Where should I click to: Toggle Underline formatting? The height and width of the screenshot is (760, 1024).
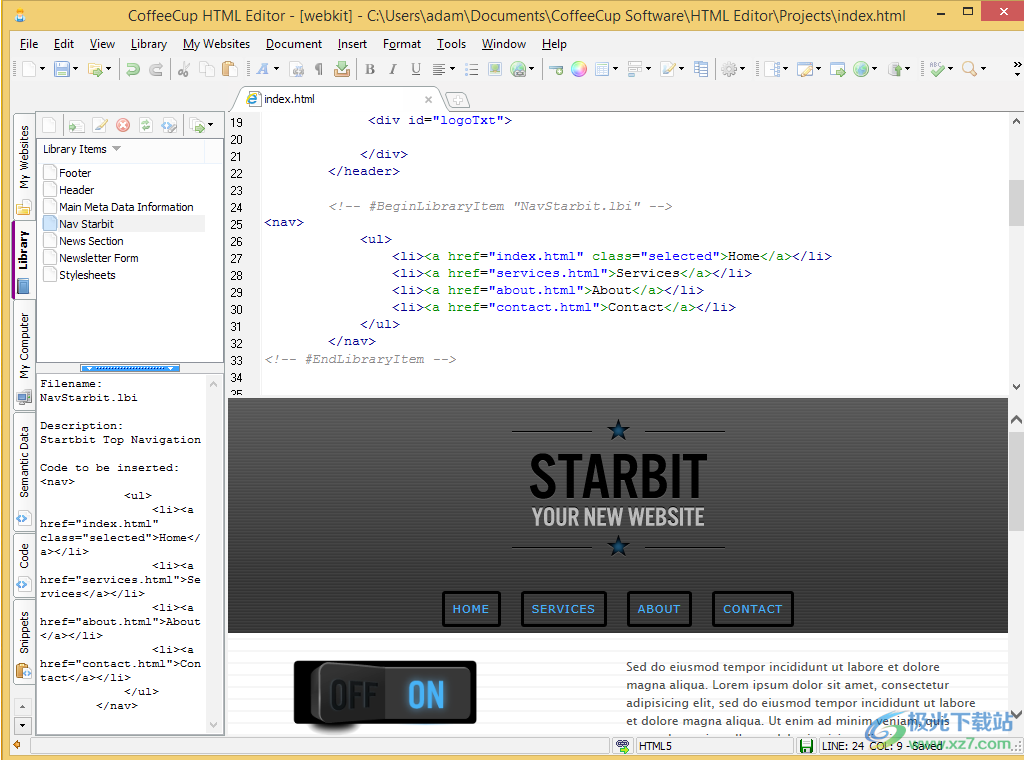tap(415, 69)
